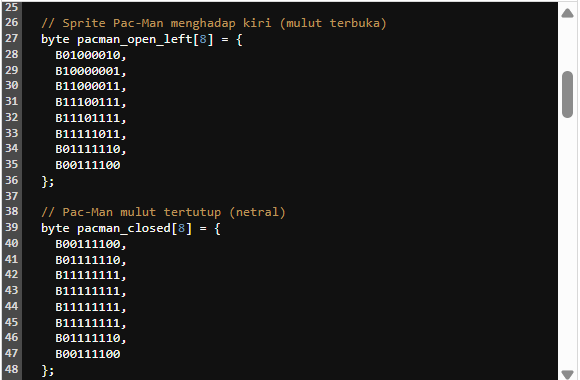Screen dimensions: 580x380
Task: Click line number 27 in gutter
Action: [x=11, y=38]
